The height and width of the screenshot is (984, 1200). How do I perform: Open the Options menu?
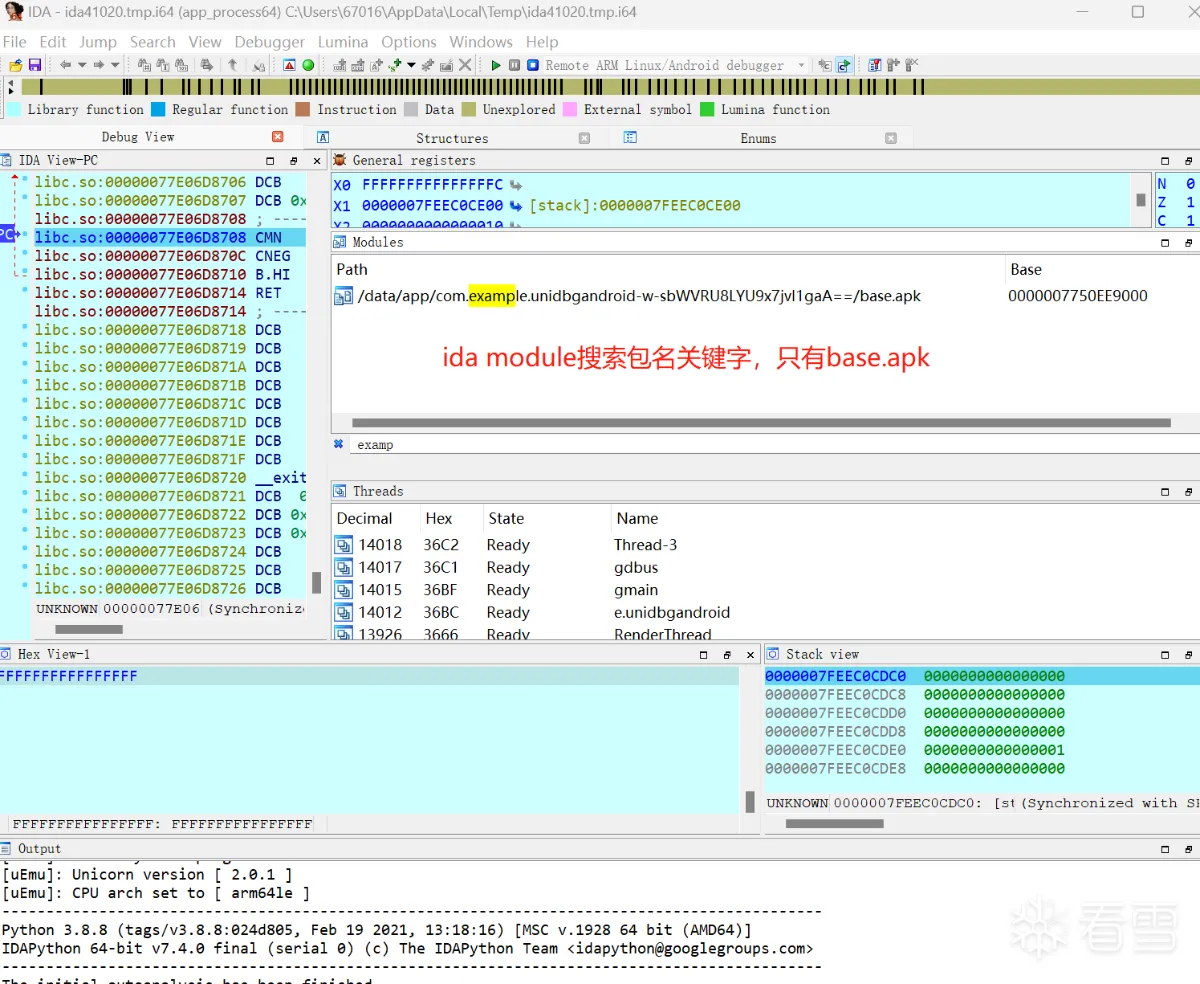tap(408, 42)
